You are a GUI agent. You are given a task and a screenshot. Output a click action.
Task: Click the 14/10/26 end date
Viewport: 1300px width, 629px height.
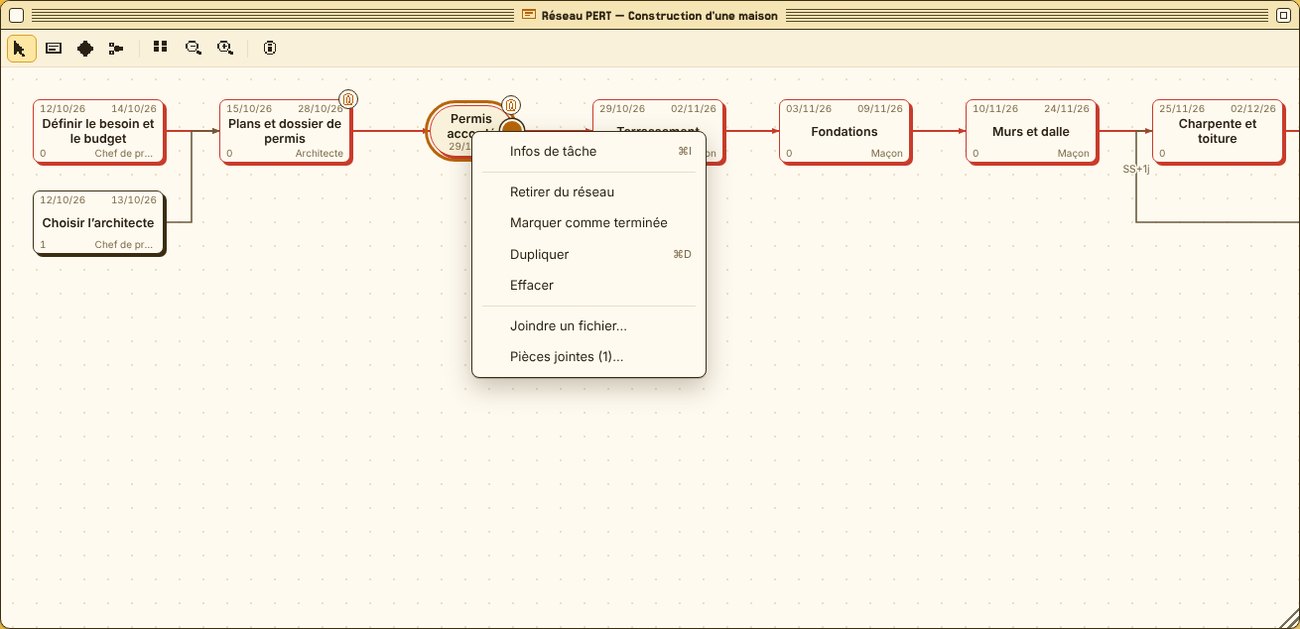point(134,109)
